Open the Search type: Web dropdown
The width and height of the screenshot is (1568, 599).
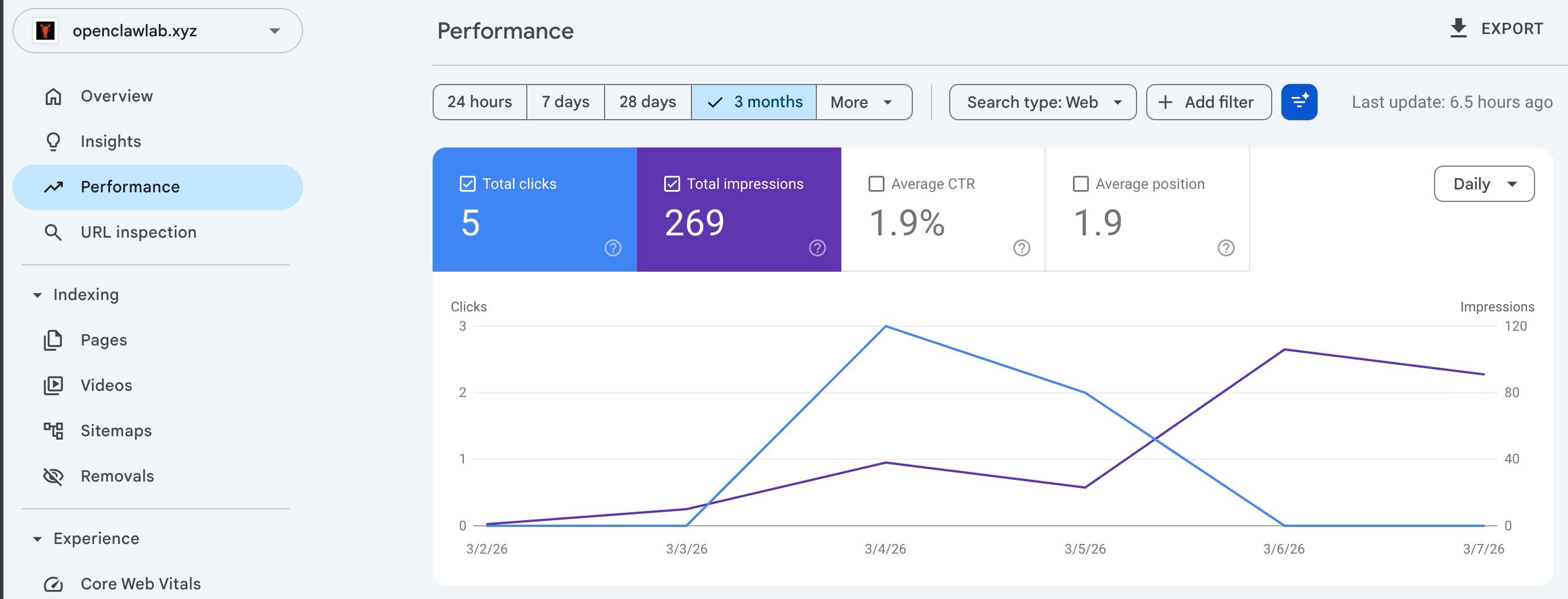tap(1042, 102)
